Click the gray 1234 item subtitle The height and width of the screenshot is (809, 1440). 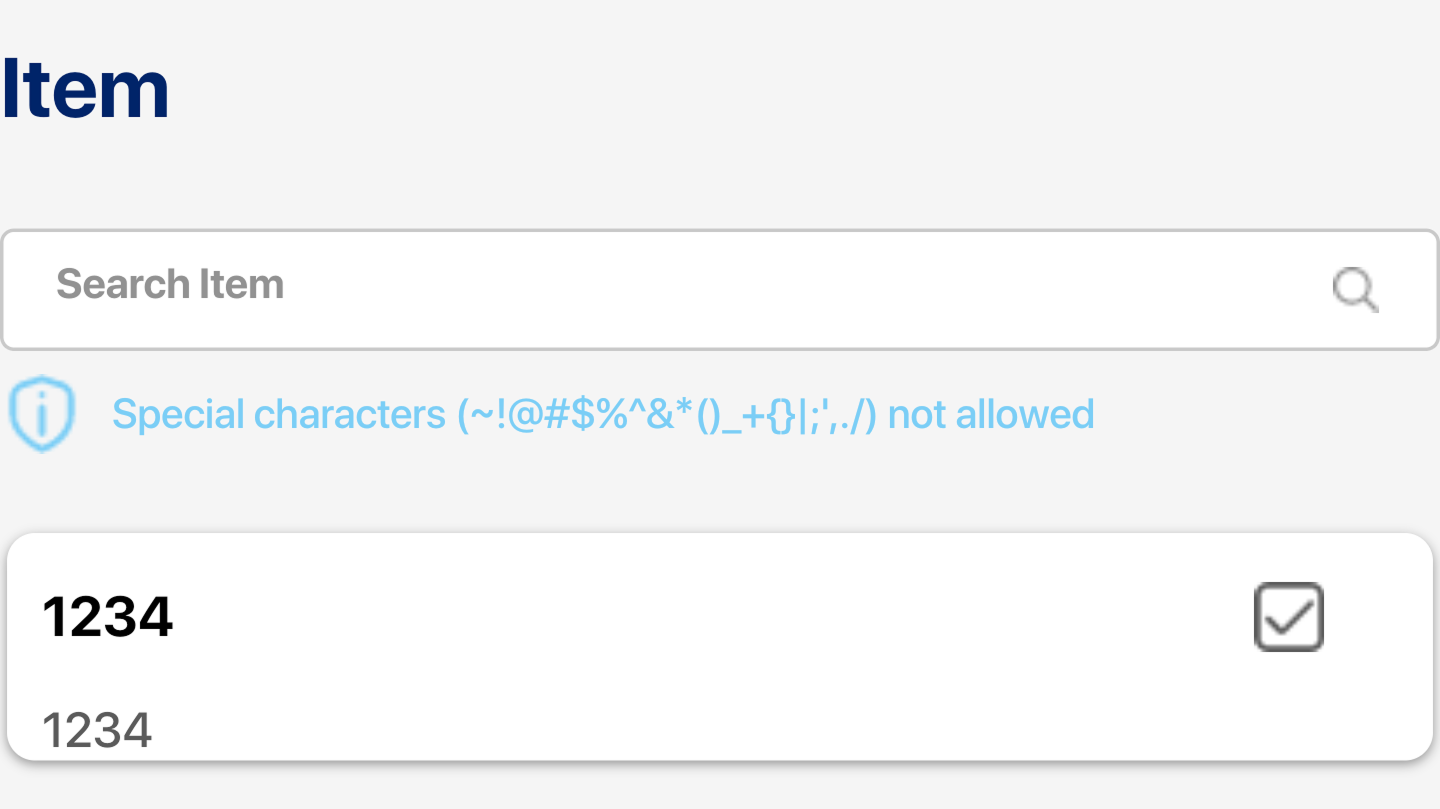click(97, 730)
